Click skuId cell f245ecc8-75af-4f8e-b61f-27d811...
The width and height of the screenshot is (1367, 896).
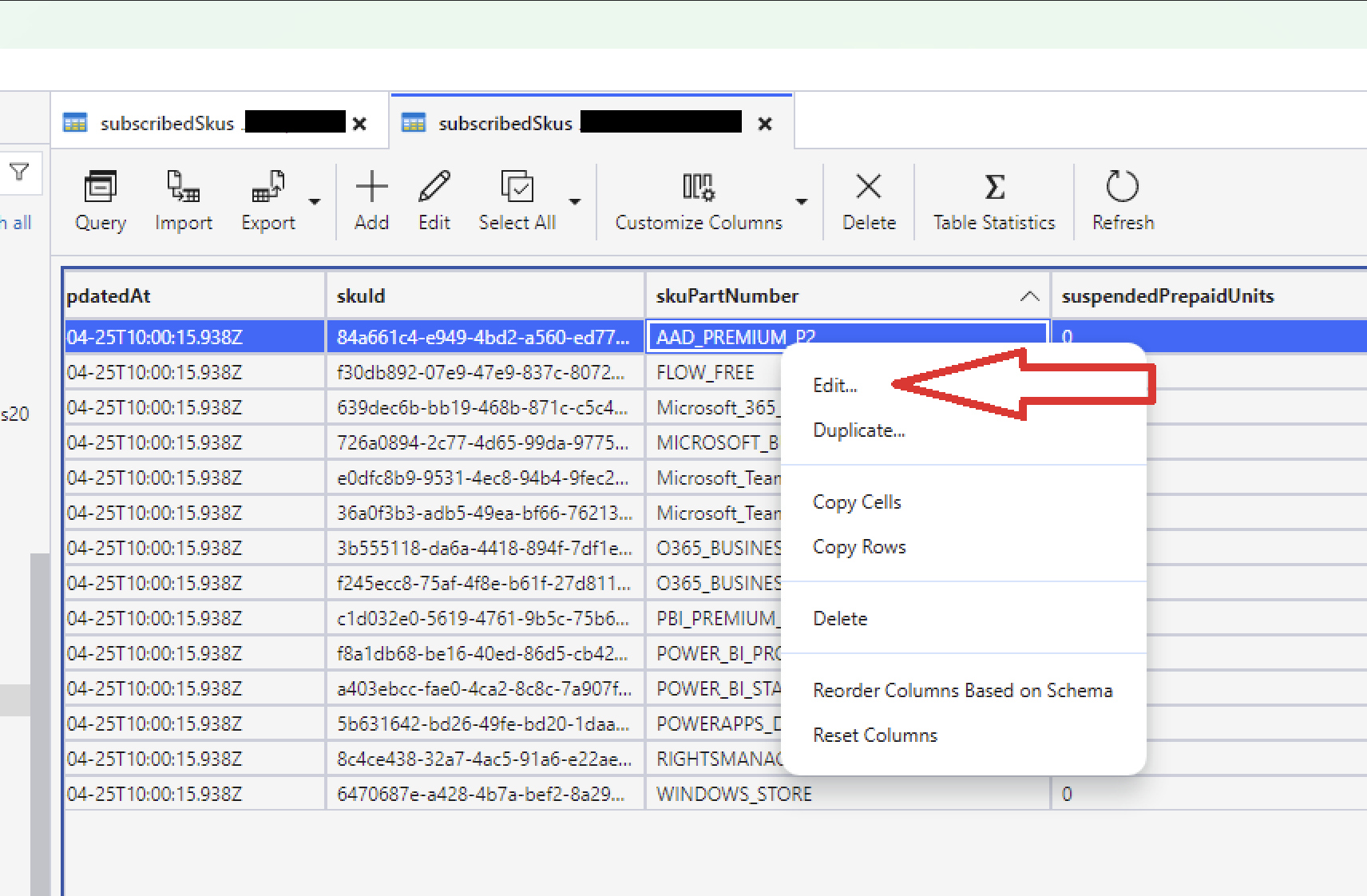pos(485,583)
